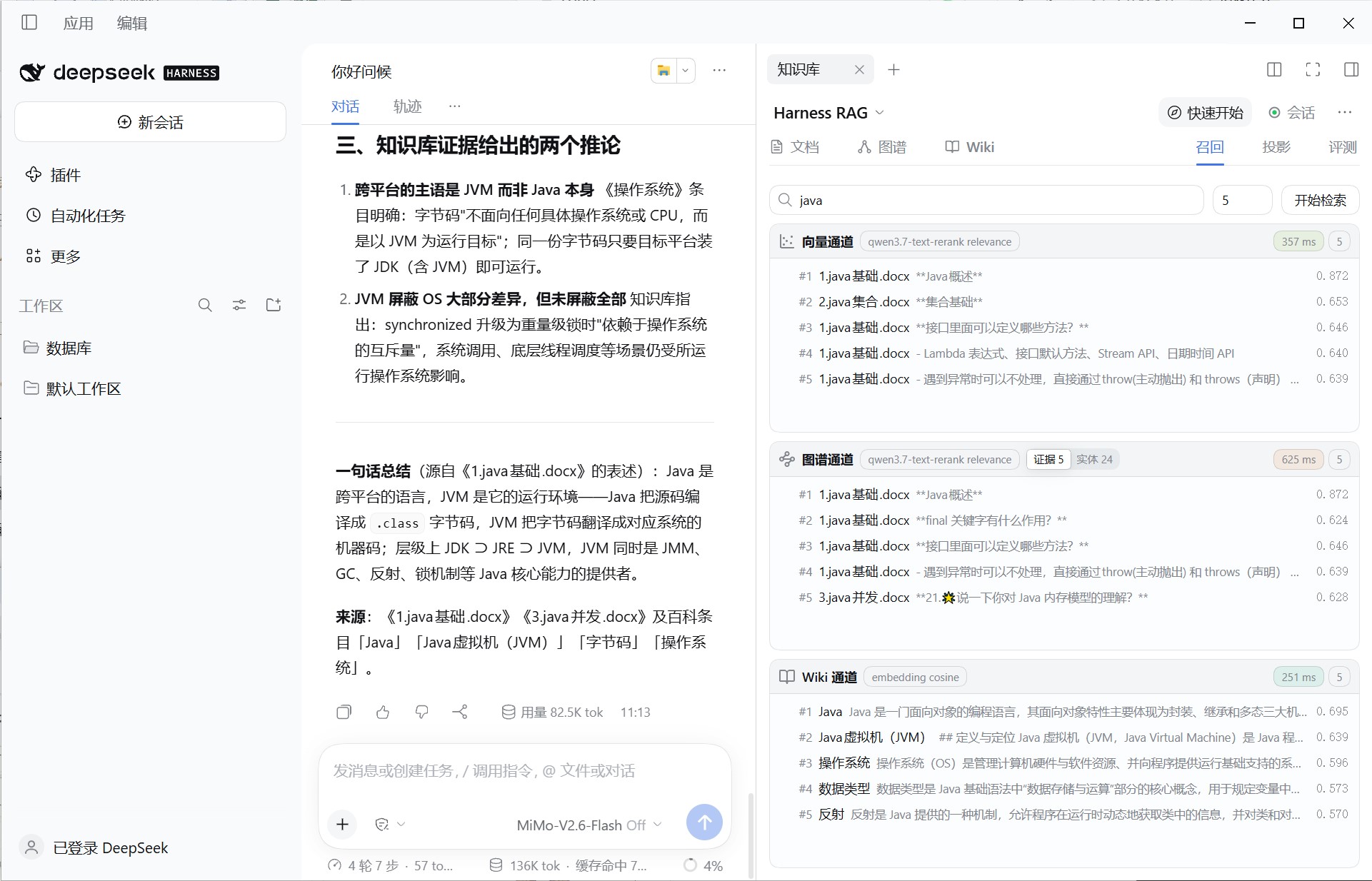Click the 开始检索 button
The width and height of the screenshot is (1372, 881).
[1320, 200]
